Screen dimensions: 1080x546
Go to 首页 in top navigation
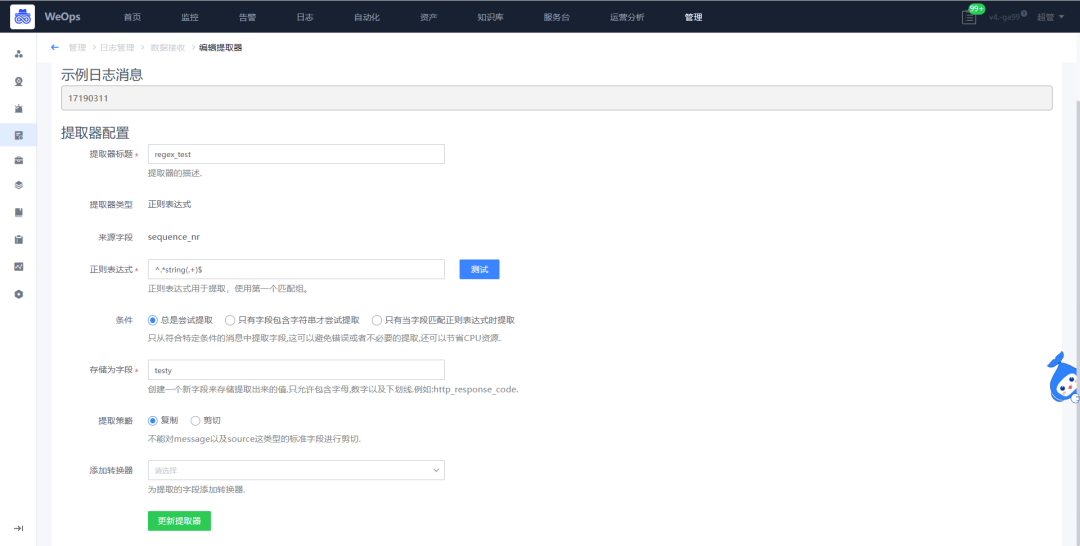[132, 17]
